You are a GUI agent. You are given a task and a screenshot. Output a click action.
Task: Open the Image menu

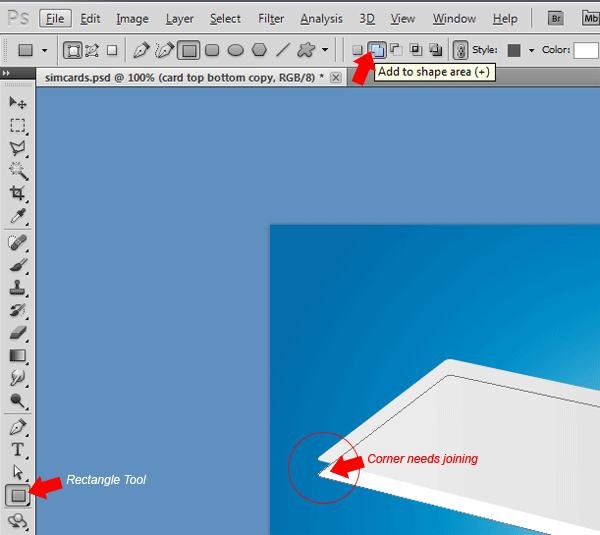click(132, 19)
